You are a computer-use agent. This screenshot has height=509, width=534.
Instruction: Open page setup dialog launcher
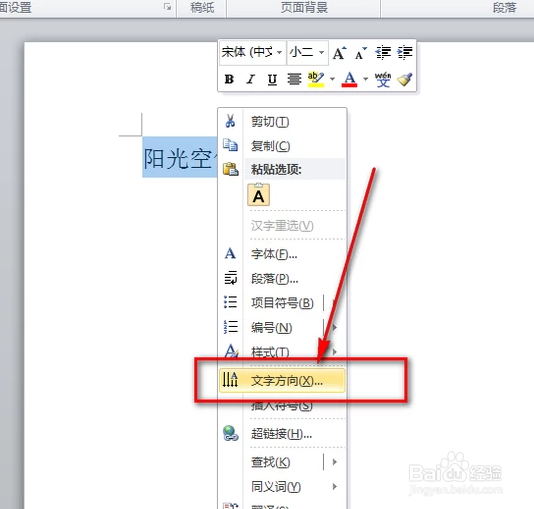point(168,6)
